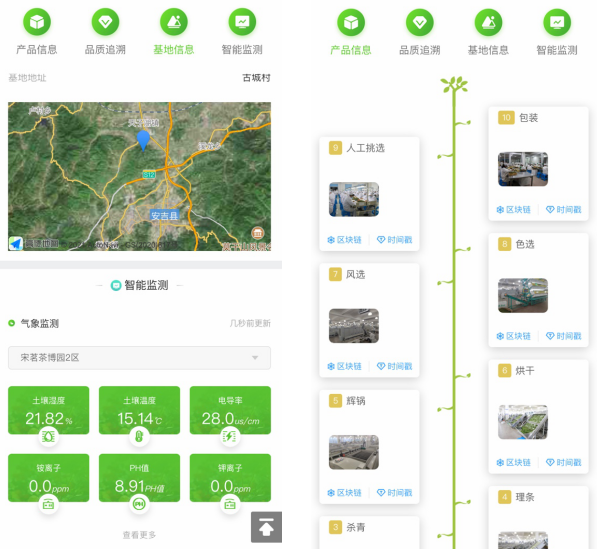Click the 古城村 base address text
The height and width of the screenshot is (549, 600).
(x=256, y=78)
